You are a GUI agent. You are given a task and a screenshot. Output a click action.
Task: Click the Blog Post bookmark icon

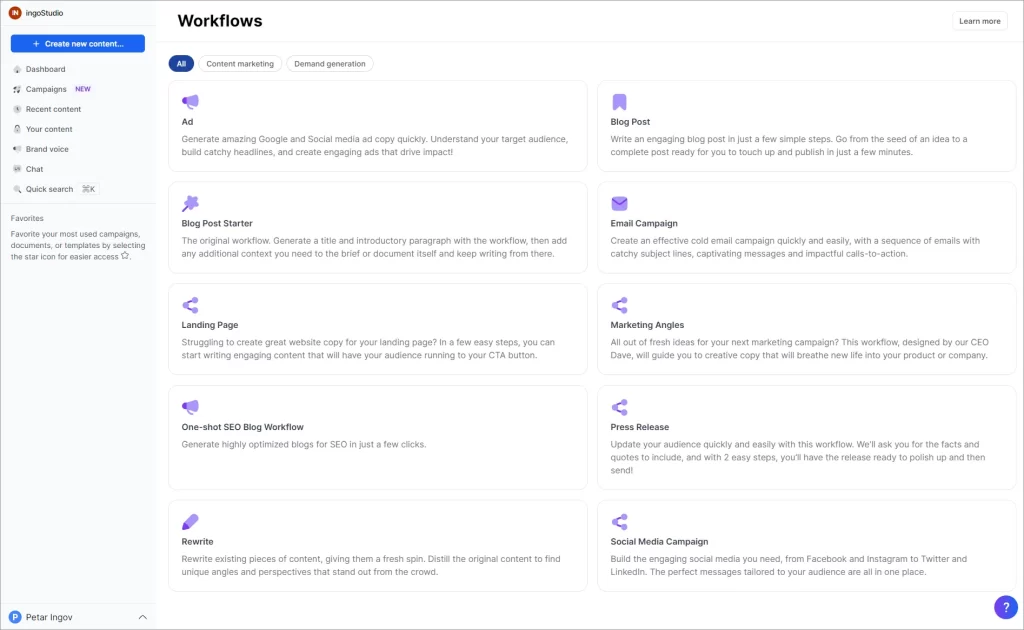click(619, 100)
